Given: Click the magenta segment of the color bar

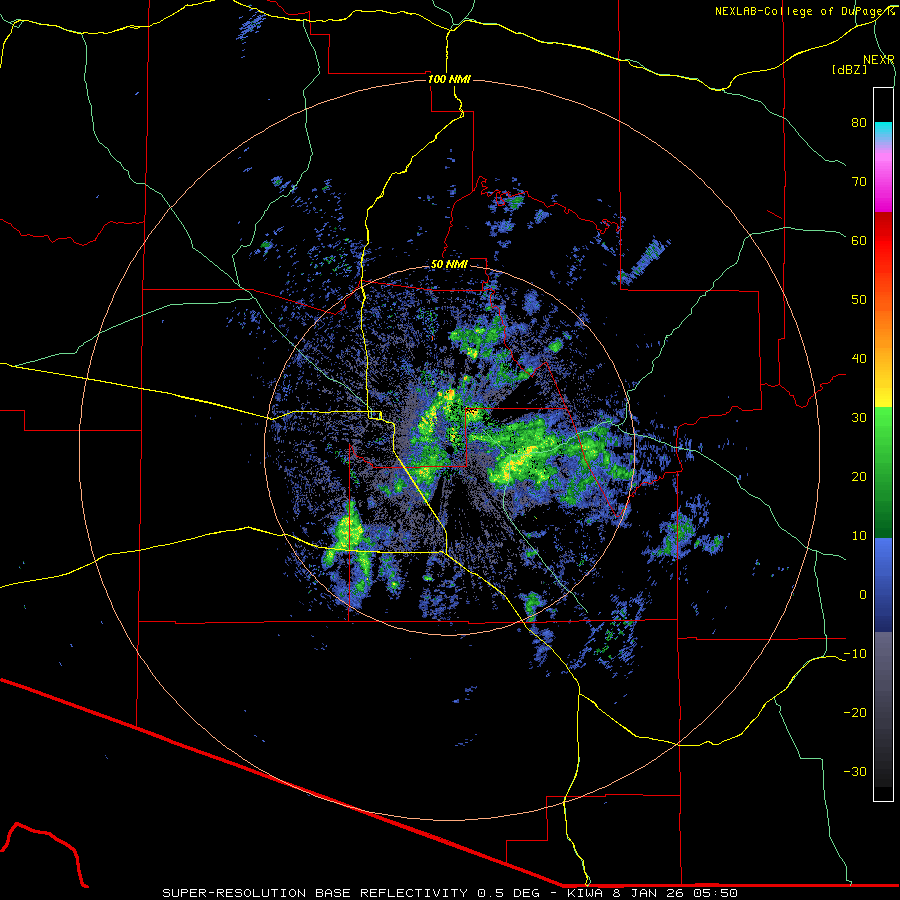Looking at the screenshot, I should coord(883,195).
